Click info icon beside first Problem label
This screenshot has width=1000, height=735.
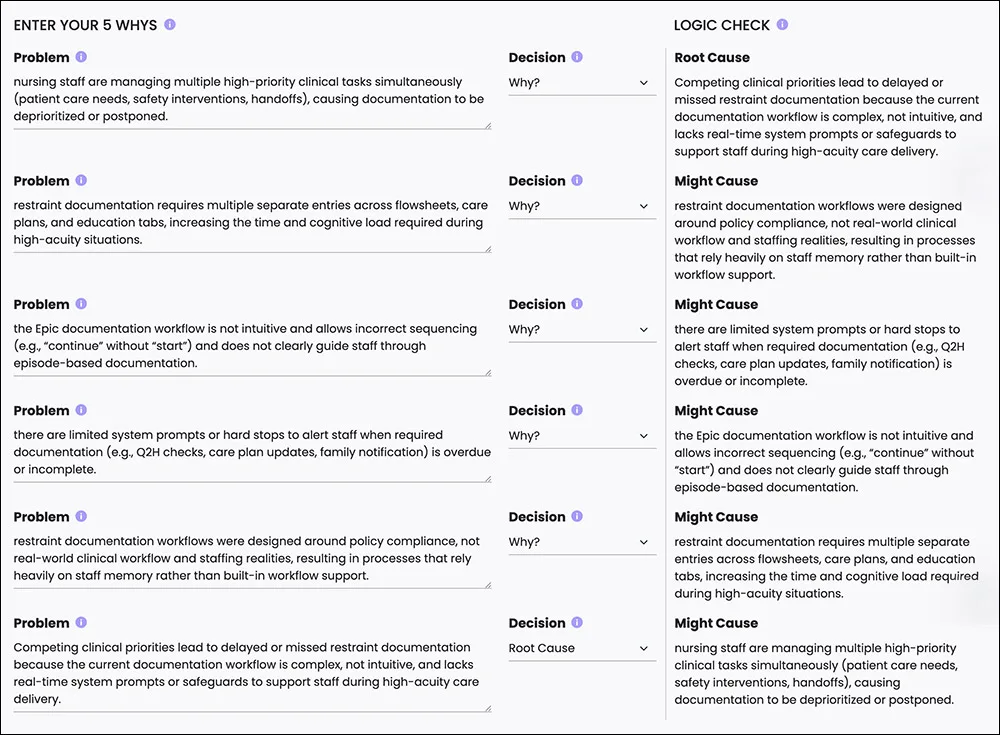coord(81,57)
